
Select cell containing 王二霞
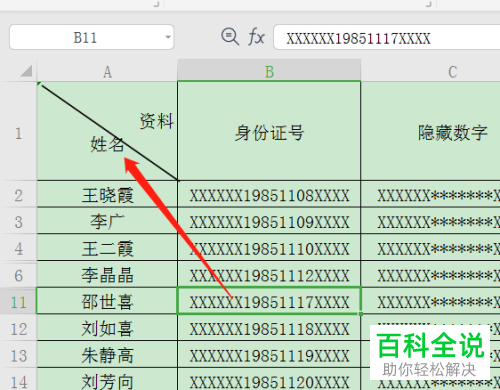click(107, 248)
